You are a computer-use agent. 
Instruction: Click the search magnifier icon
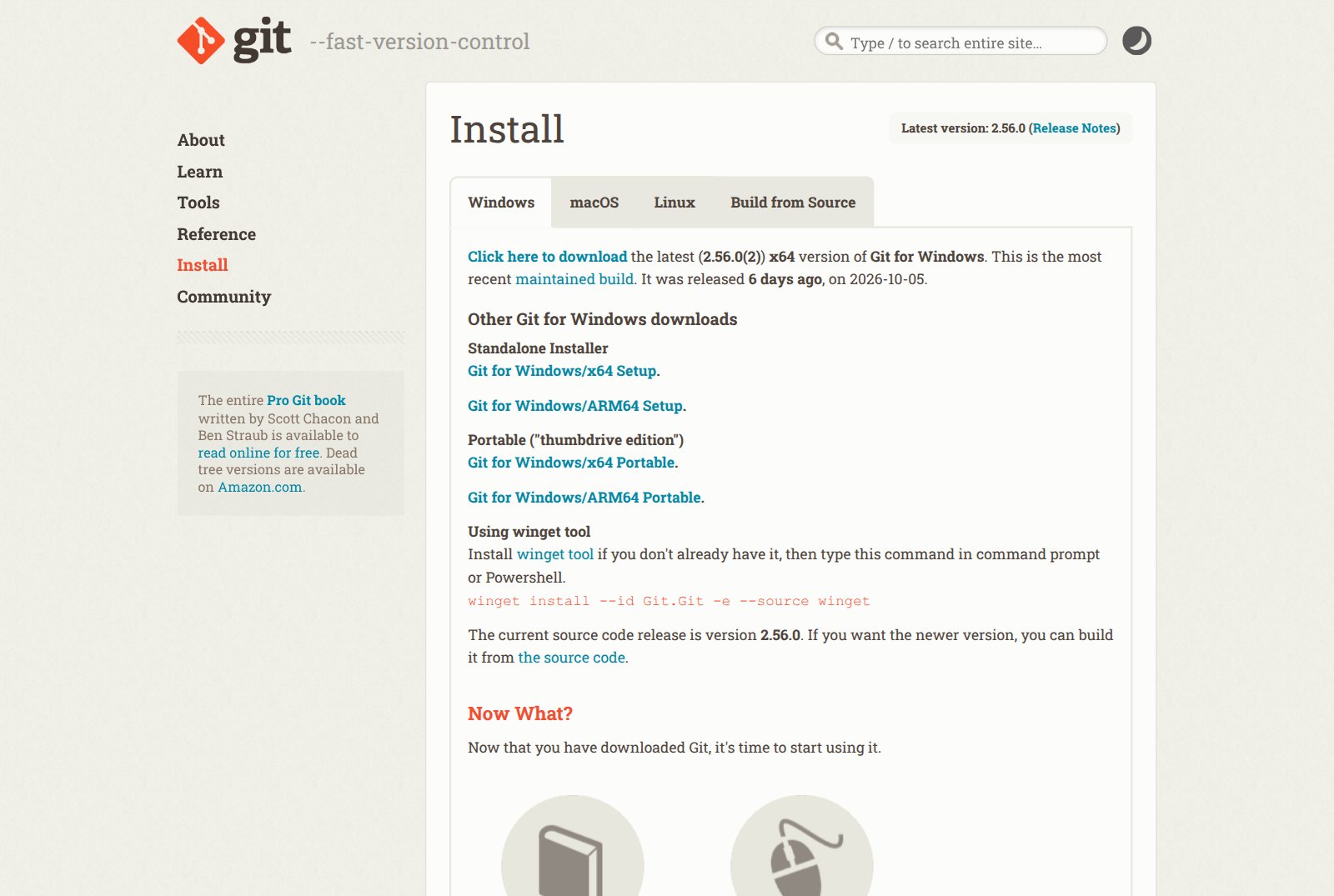pos(834,41)
